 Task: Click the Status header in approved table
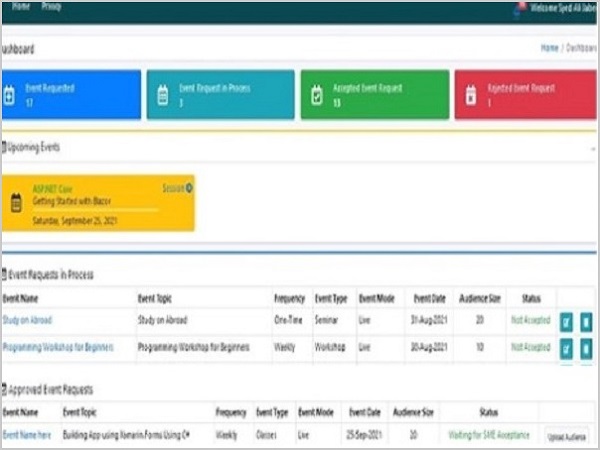pyautogui.click(x=489, y=412)
